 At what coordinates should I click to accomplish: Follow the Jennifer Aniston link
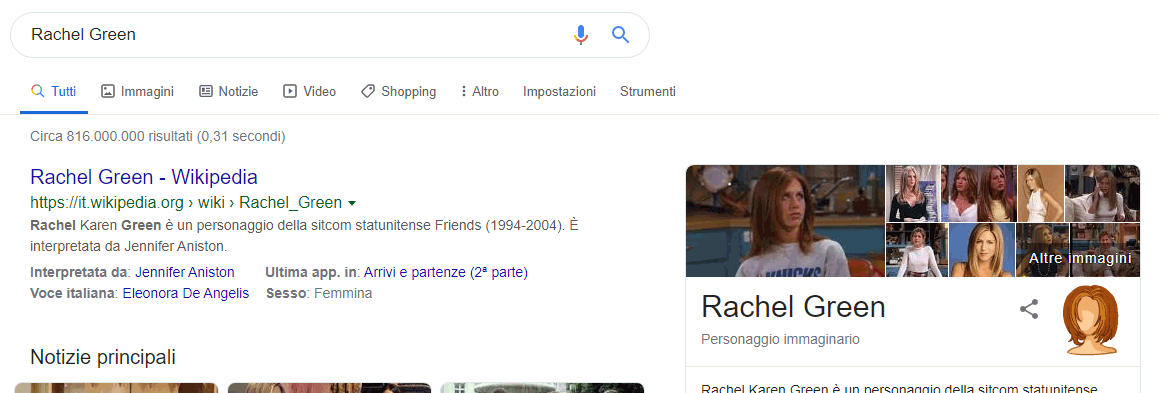[x=185, y=272]
